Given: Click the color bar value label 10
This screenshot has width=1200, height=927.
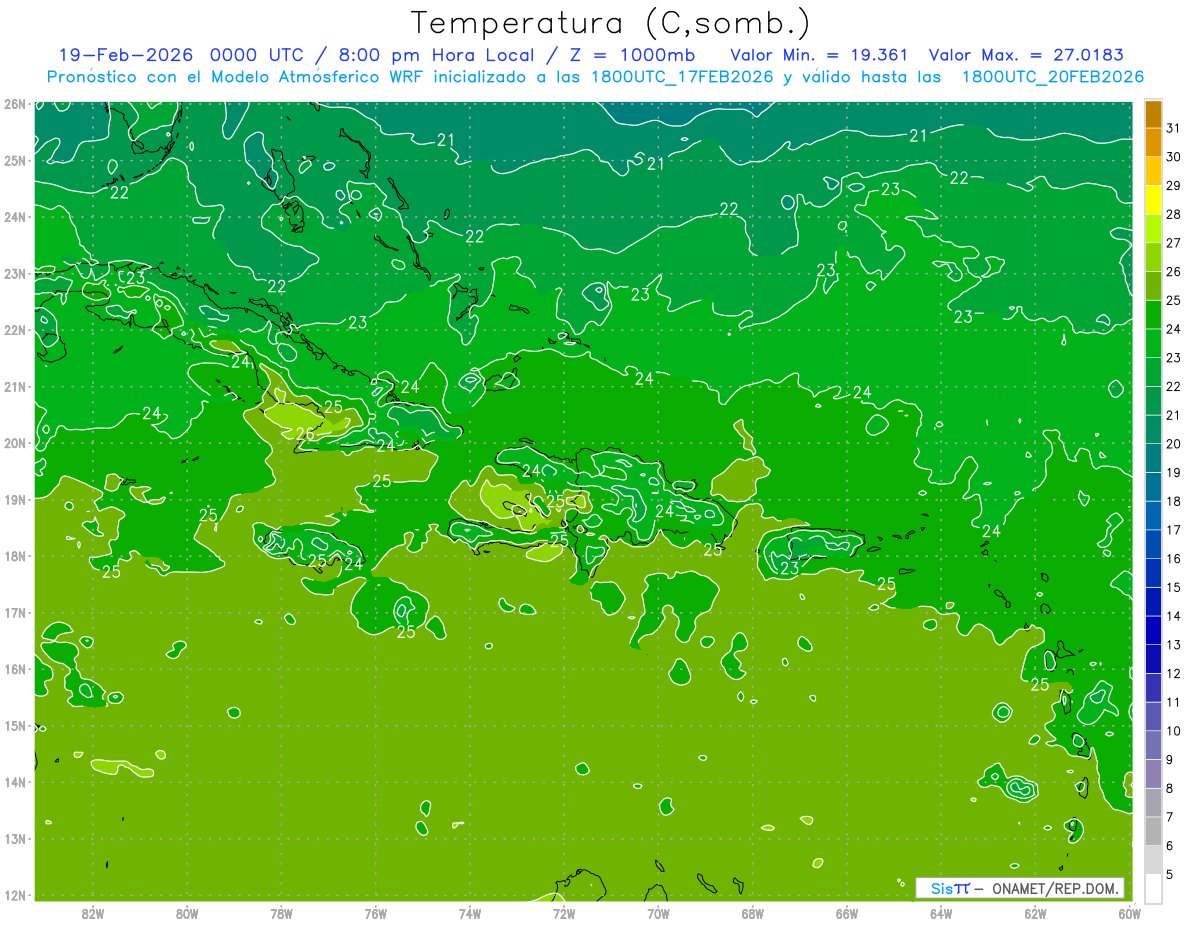Looking at the screenshot, I should (1173, 731).
